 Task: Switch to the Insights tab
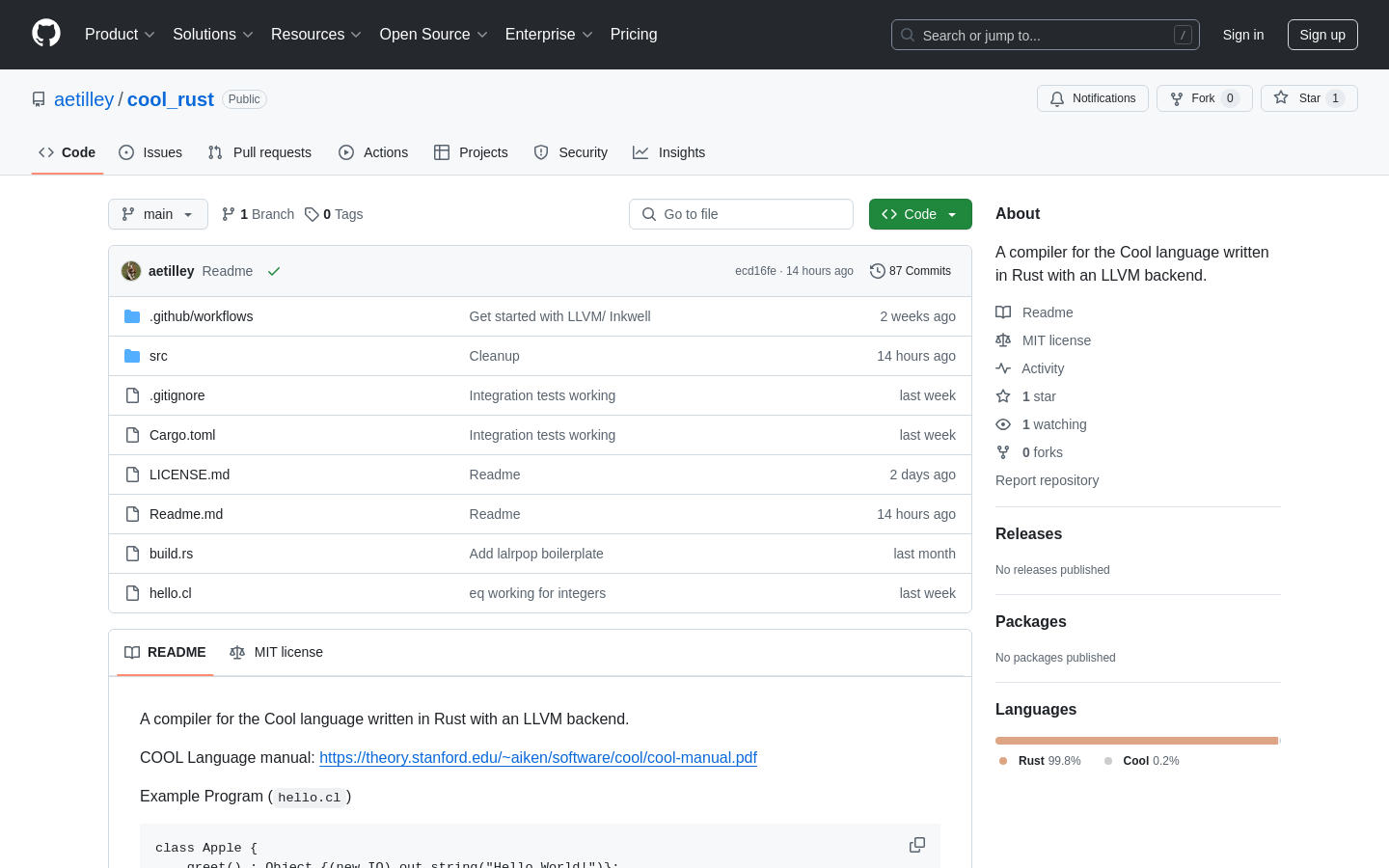pos(669,152)
